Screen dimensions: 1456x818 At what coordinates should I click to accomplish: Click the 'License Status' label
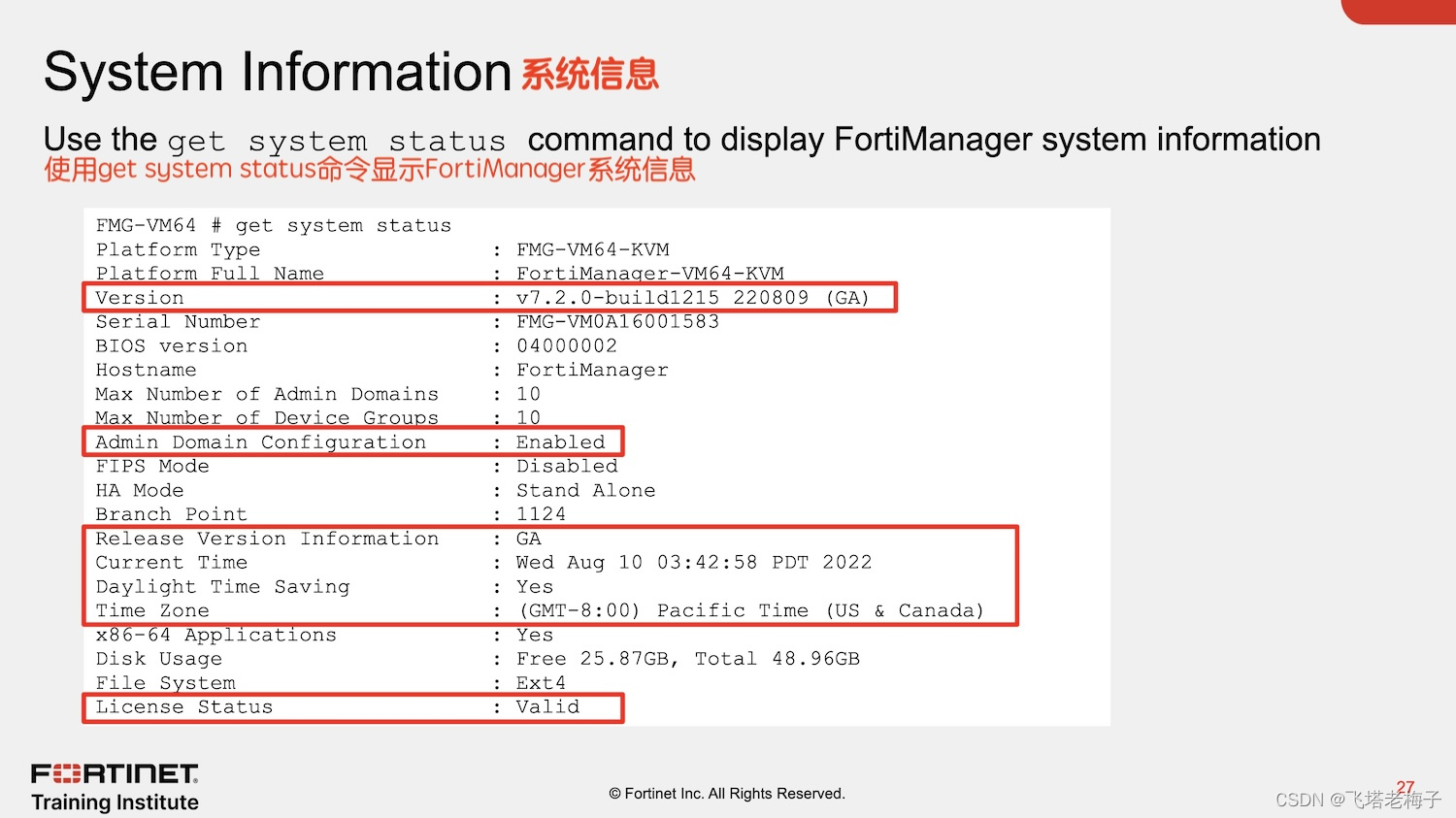(184, 707)
